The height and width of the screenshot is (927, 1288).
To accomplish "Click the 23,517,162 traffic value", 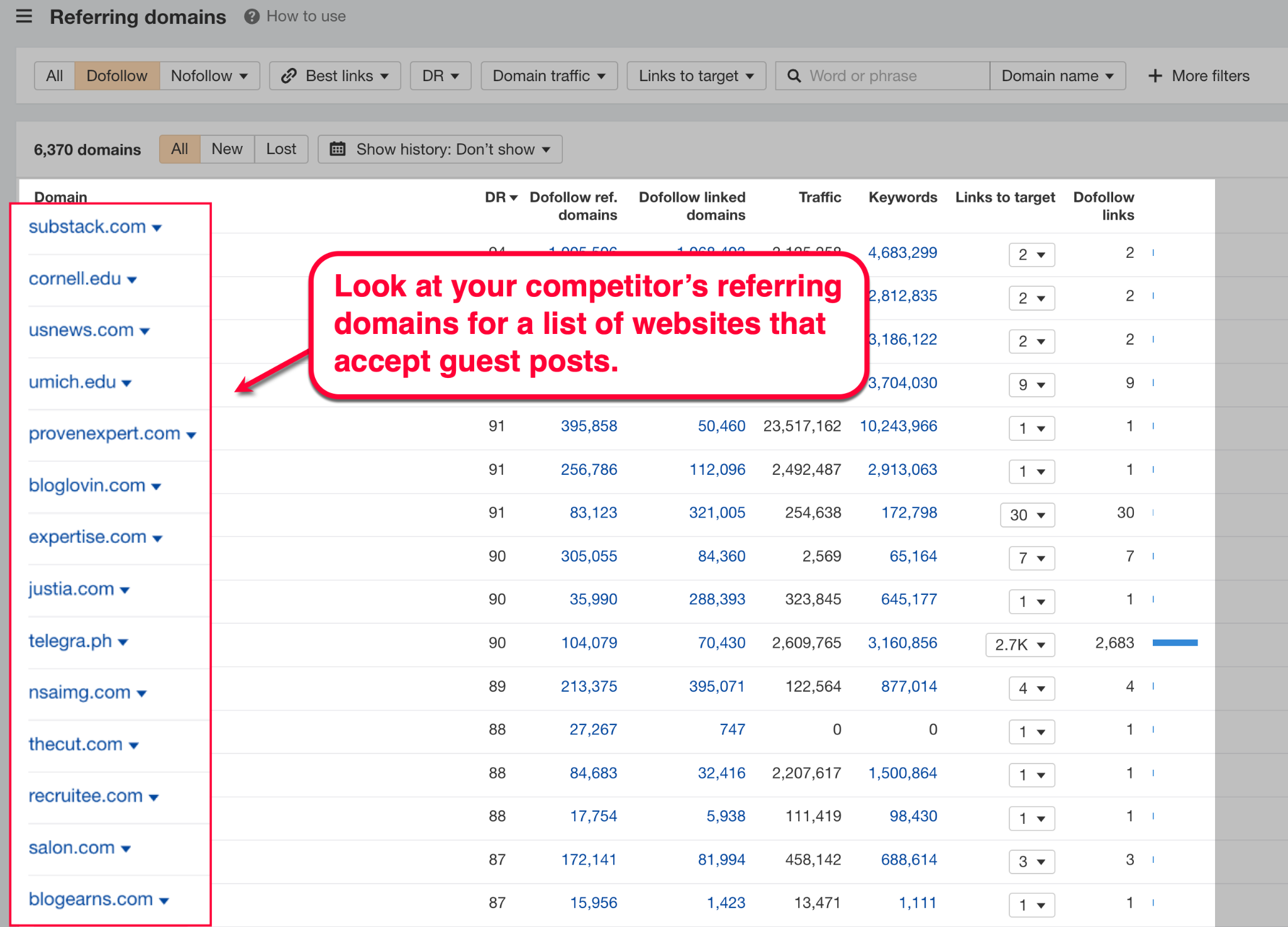I will (x=802, y=426).
